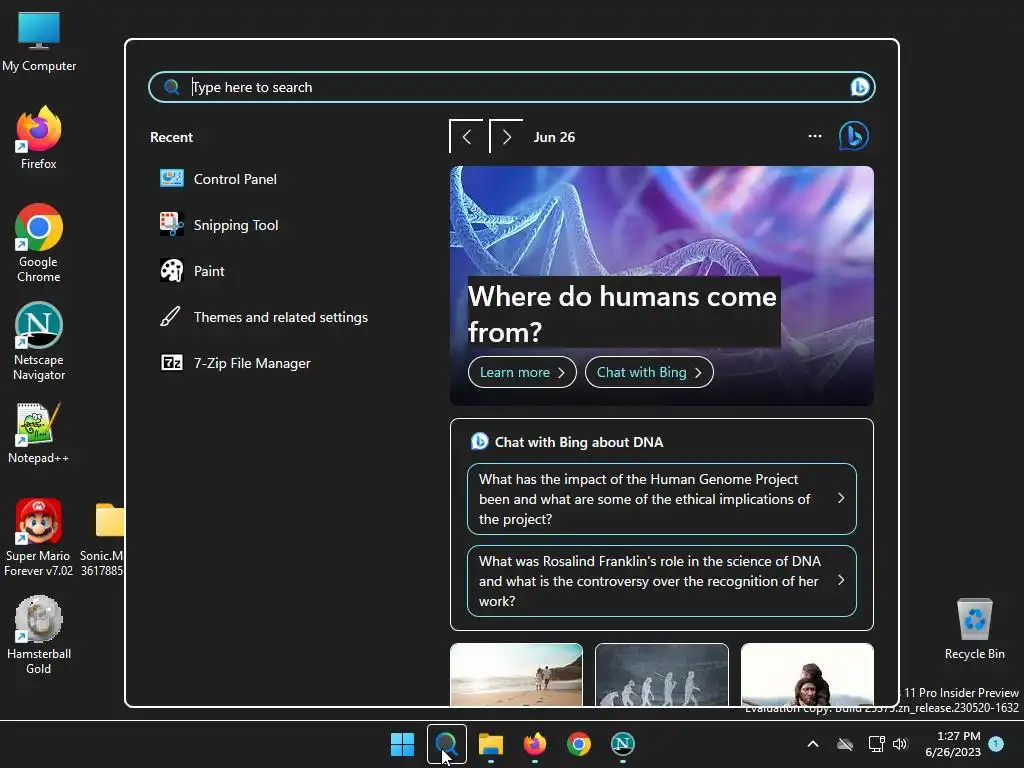Click the magnifier icon in search box
The width and height of the screenshot is (1024, 768).
click(172, 87)
